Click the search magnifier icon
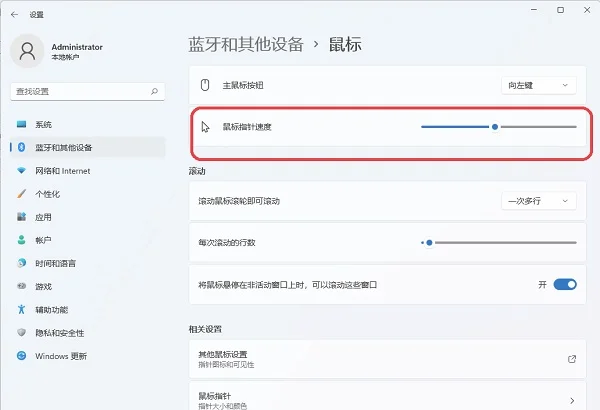 [x=154, y=91]
